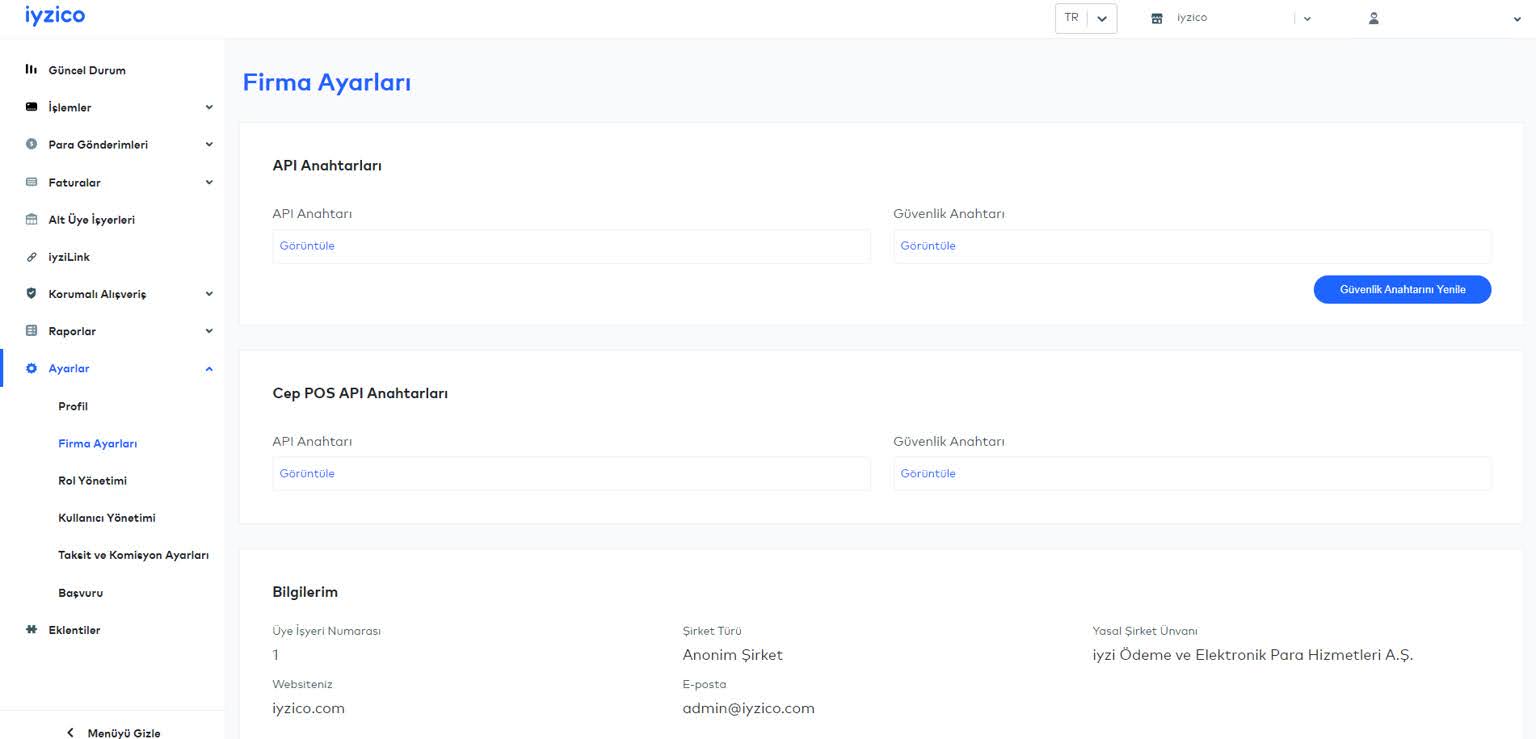The height and width of the screenshot is (739, 1536).
Task: Click the user profile icon in header
Action: pyautogui.click(x=1374, y=18)
